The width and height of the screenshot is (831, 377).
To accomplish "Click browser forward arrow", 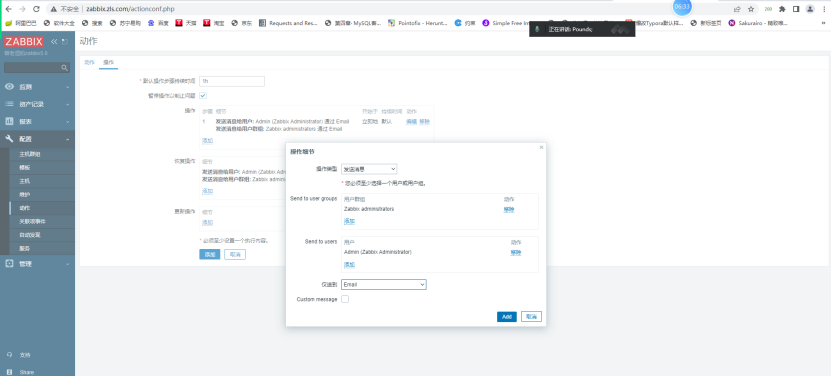I will pyautogui.click(x=22, y=9).
